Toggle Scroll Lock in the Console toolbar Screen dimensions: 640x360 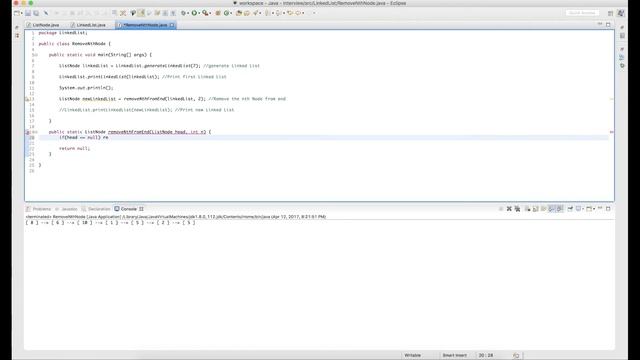click(536, 209)
